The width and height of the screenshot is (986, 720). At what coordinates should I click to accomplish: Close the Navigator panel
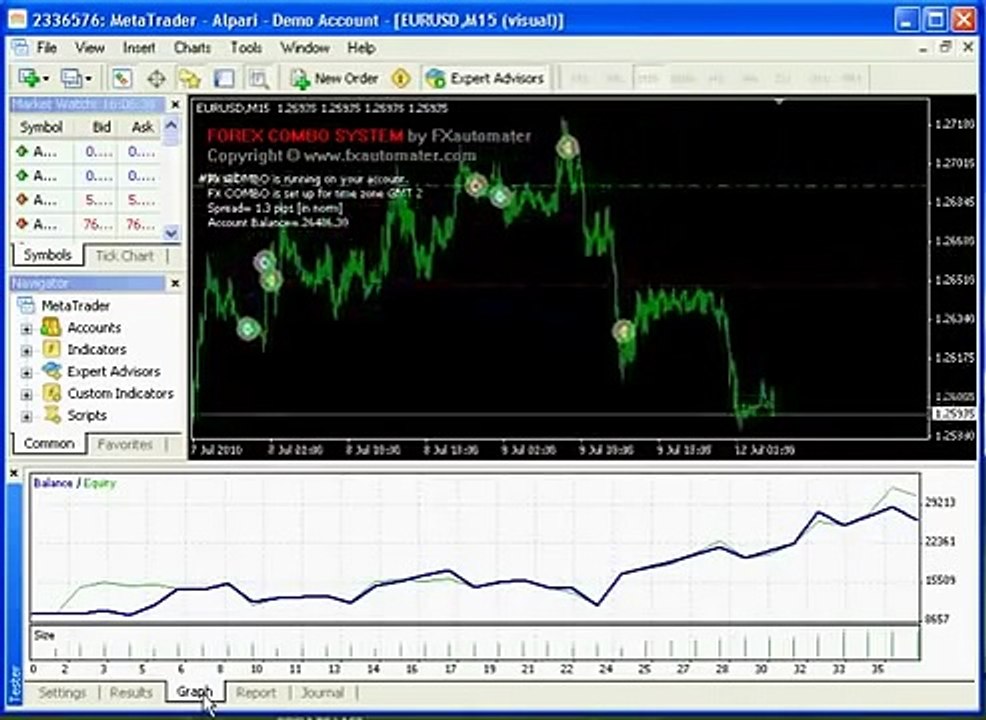[175, 284]
